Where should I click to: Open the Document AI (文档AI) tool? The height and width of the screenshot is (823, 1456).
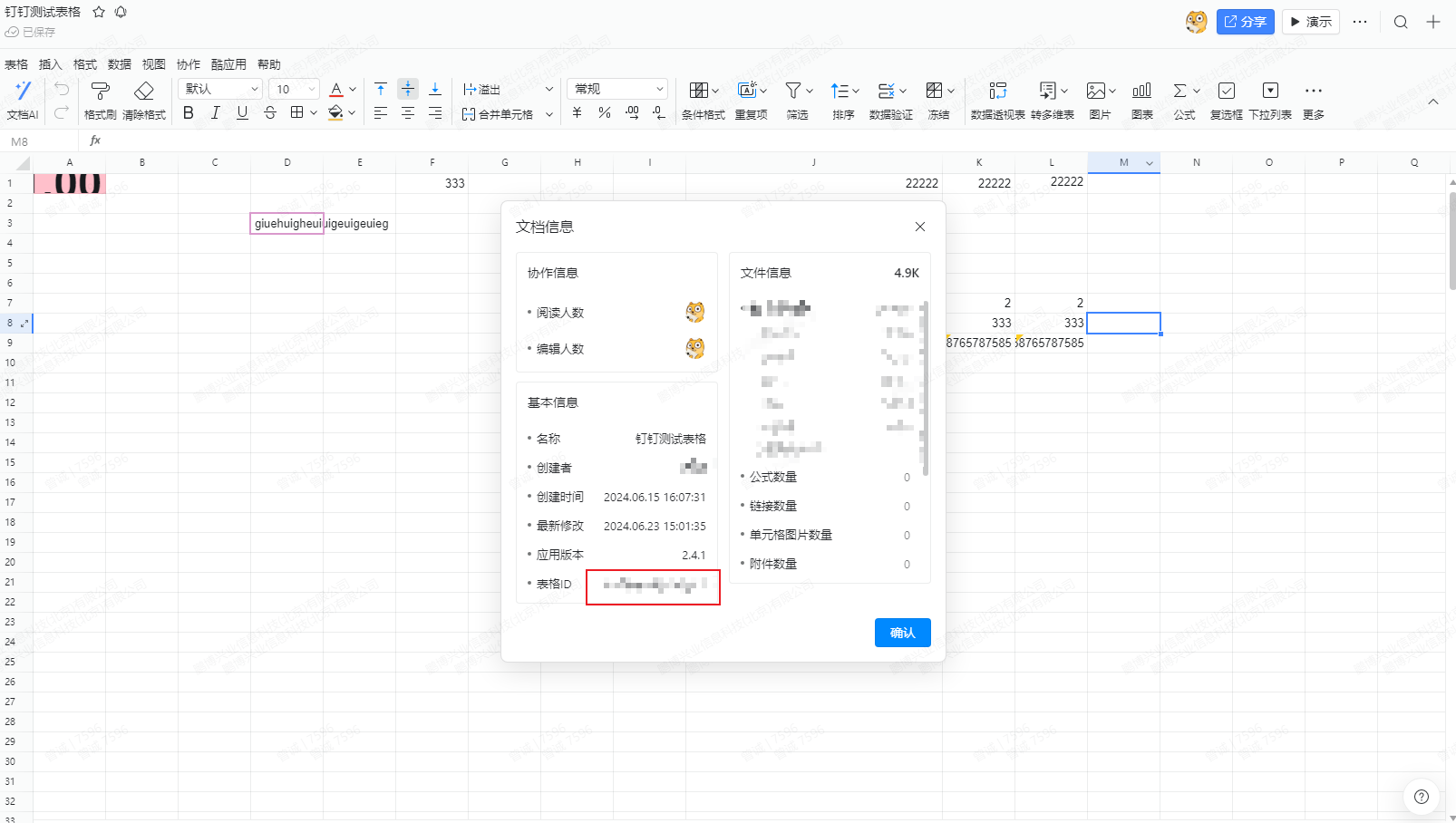click(x=23, y=91)
